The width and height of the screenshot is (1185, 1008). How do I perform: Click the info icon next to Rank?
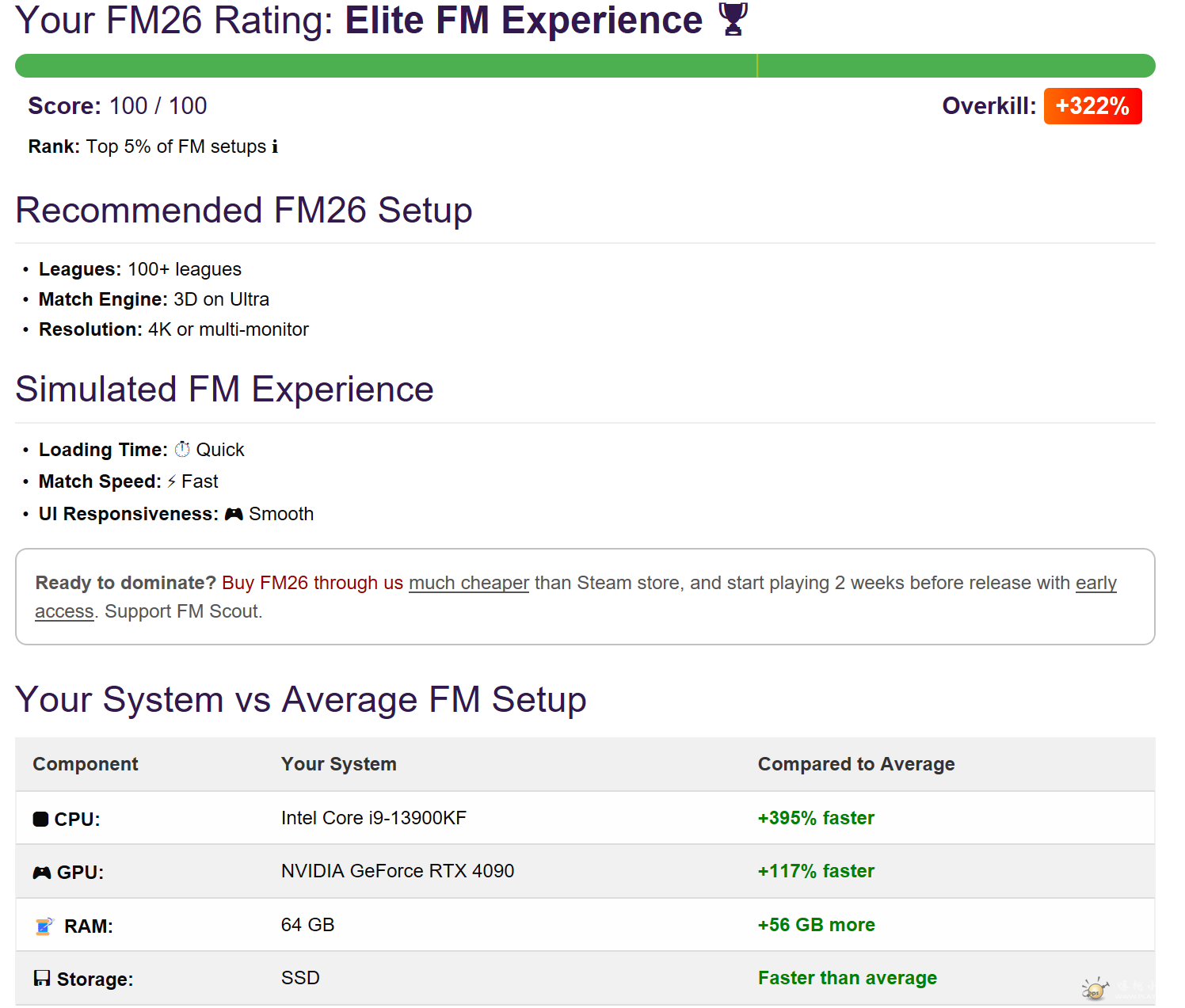[x=275, y=147]
